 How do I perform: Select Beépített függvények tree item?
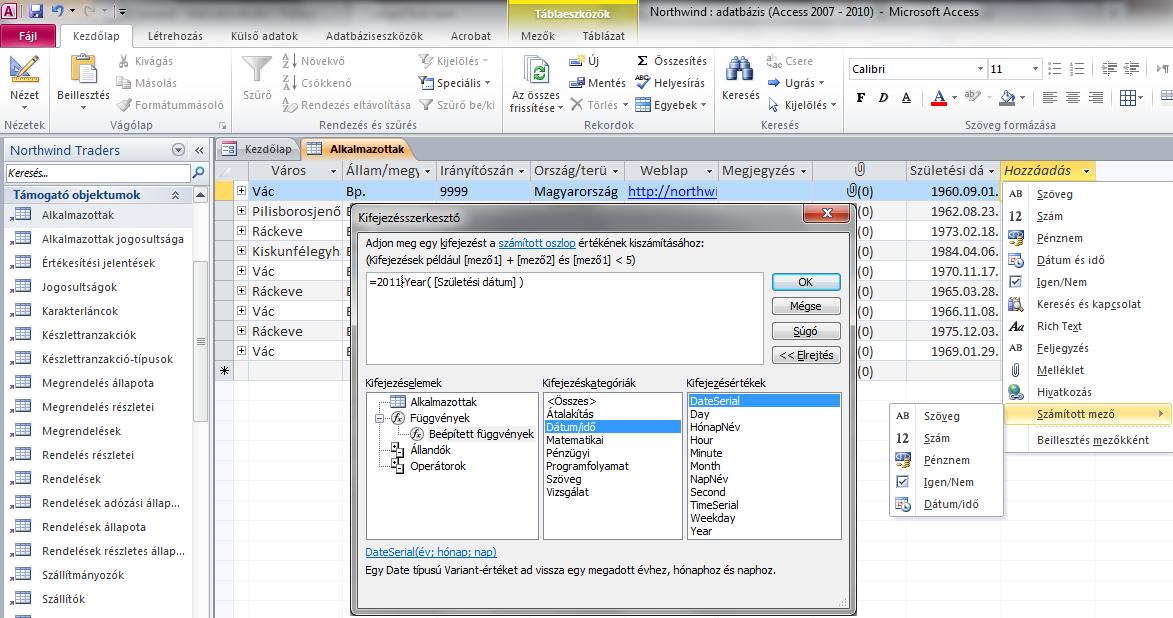(x=481, y=434)
